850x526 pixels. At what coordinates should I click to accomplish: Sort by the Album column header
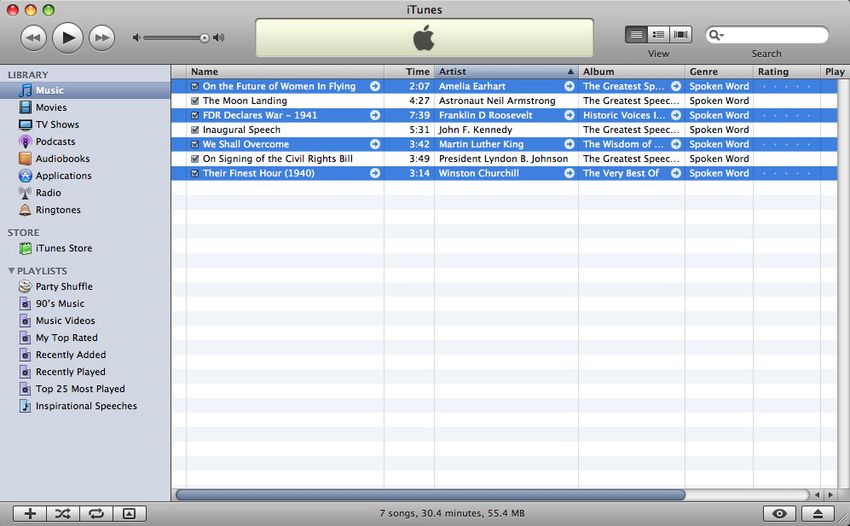click(632, 72)
